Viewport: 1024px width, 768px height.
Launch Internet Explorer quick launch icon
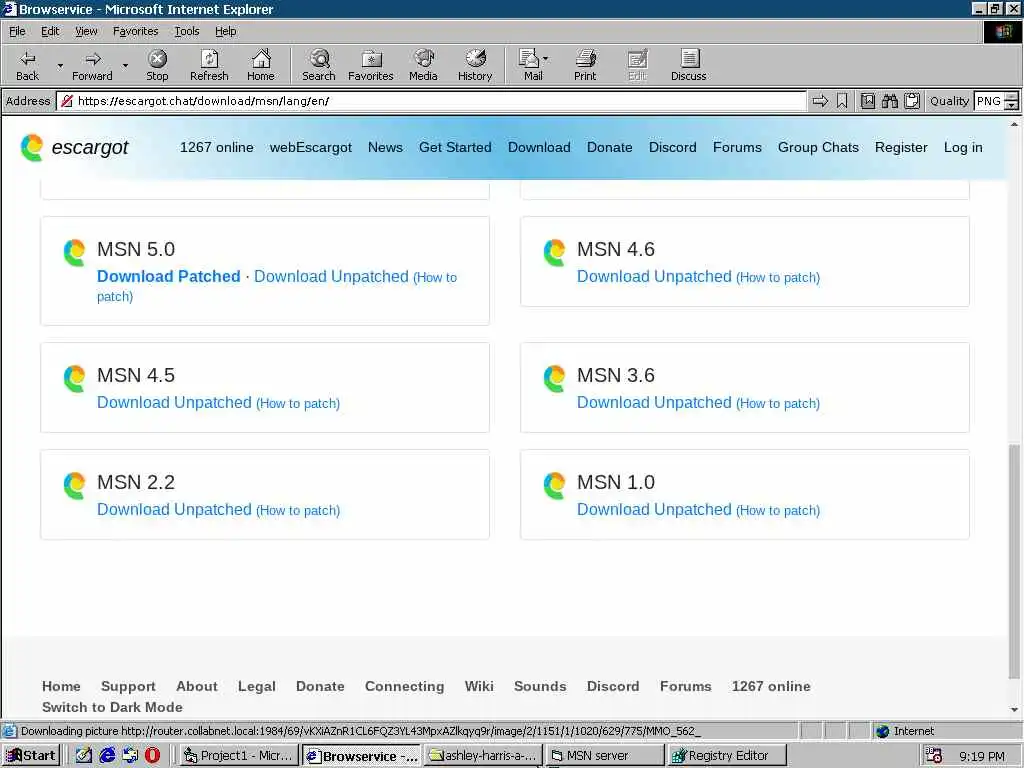(x=107, y=756)
